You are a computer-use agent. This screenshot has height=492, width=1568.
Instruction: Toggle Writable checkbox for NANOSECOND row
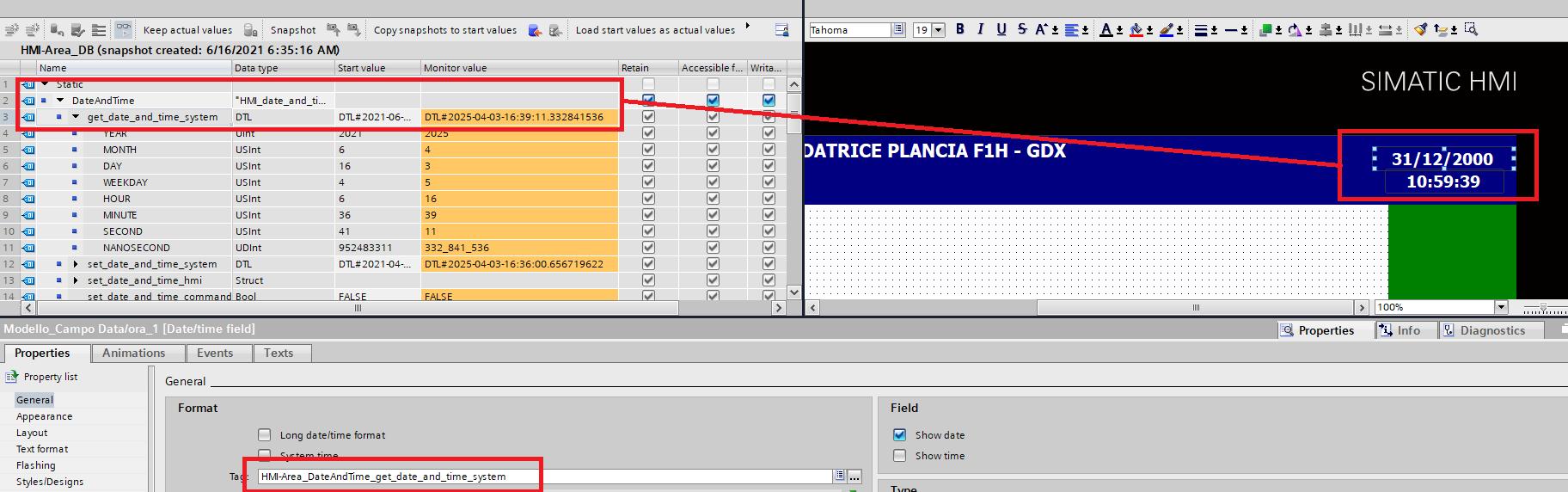[769, 248]
